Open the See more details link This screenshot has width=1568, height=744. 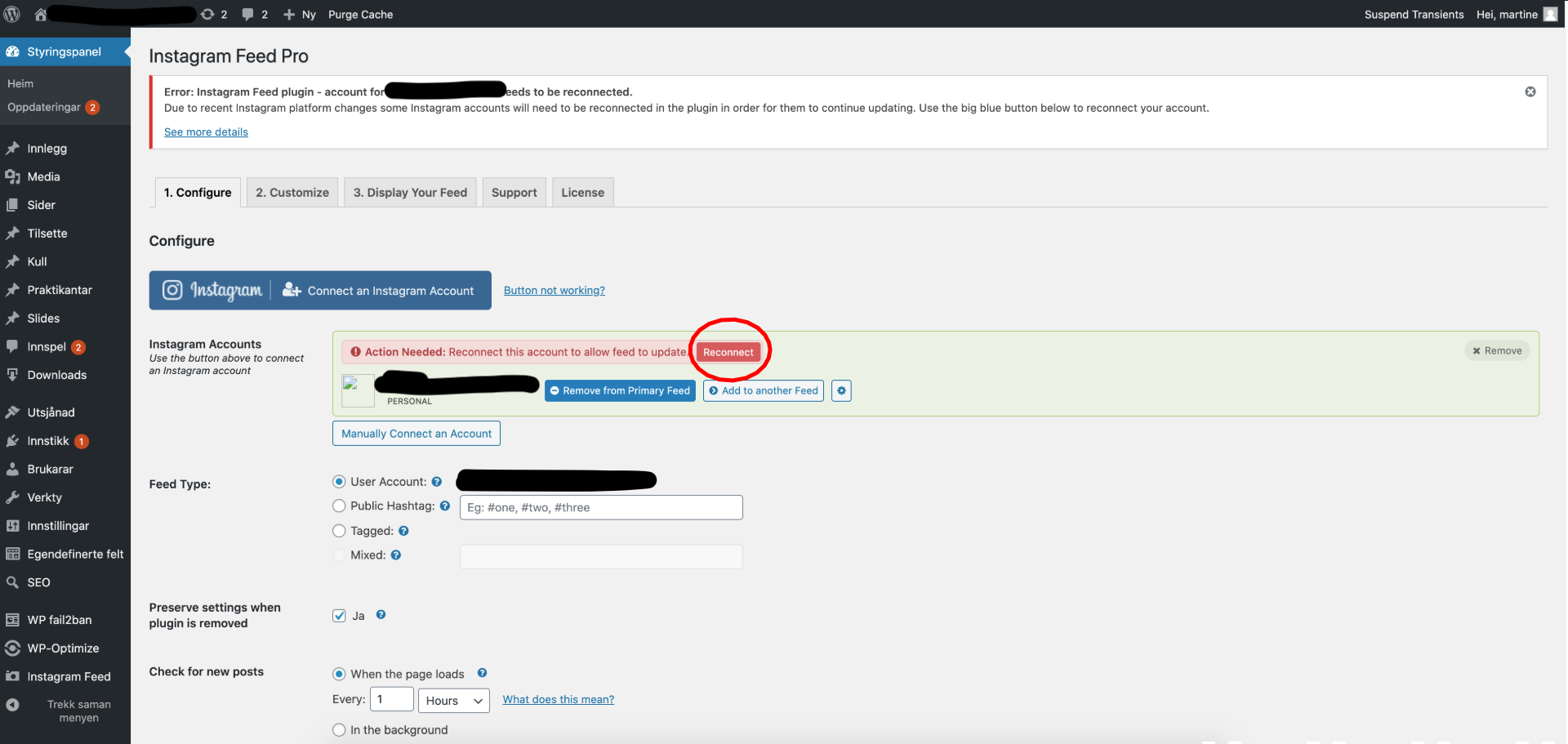point(206,131)
